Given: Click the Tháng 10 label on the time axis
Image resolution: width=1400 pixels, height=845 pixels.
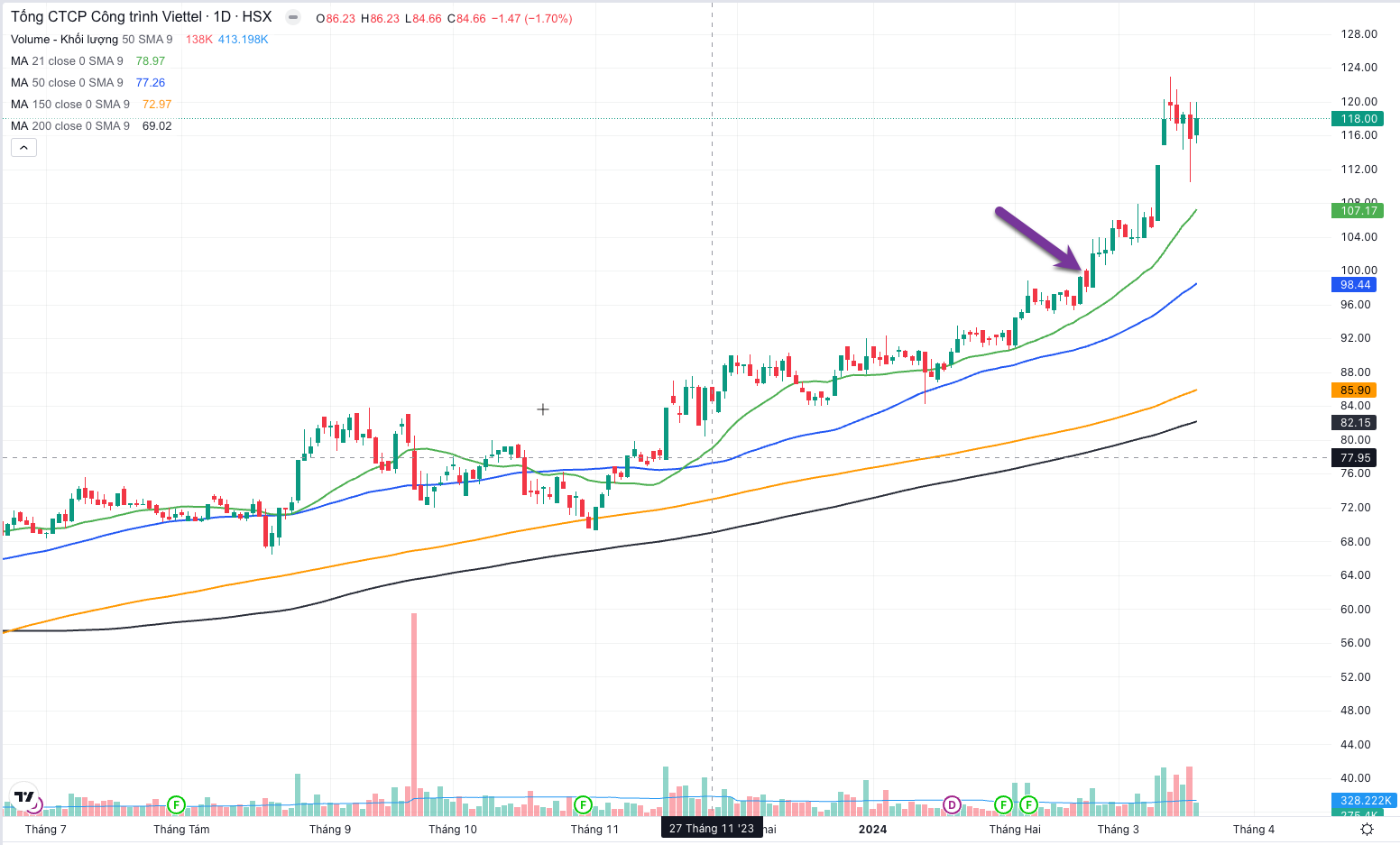Looking at the screenshot, I should (453, 830).
